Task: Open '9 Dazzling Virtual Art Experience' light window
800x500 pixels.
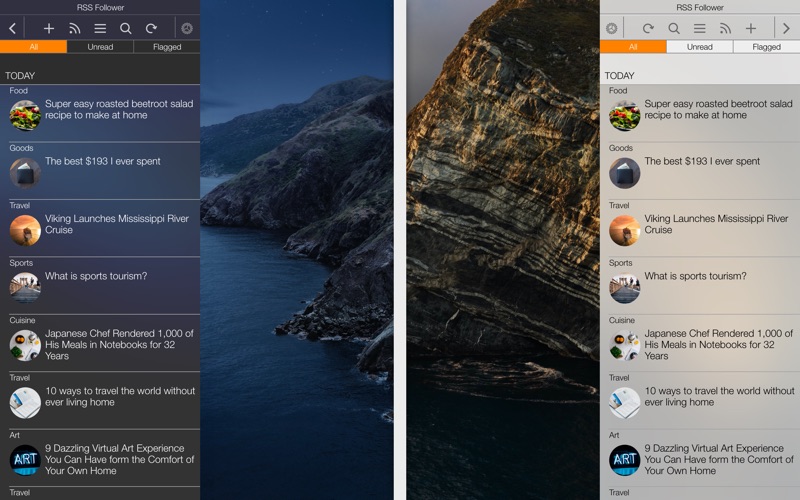Action: [719, 459]
